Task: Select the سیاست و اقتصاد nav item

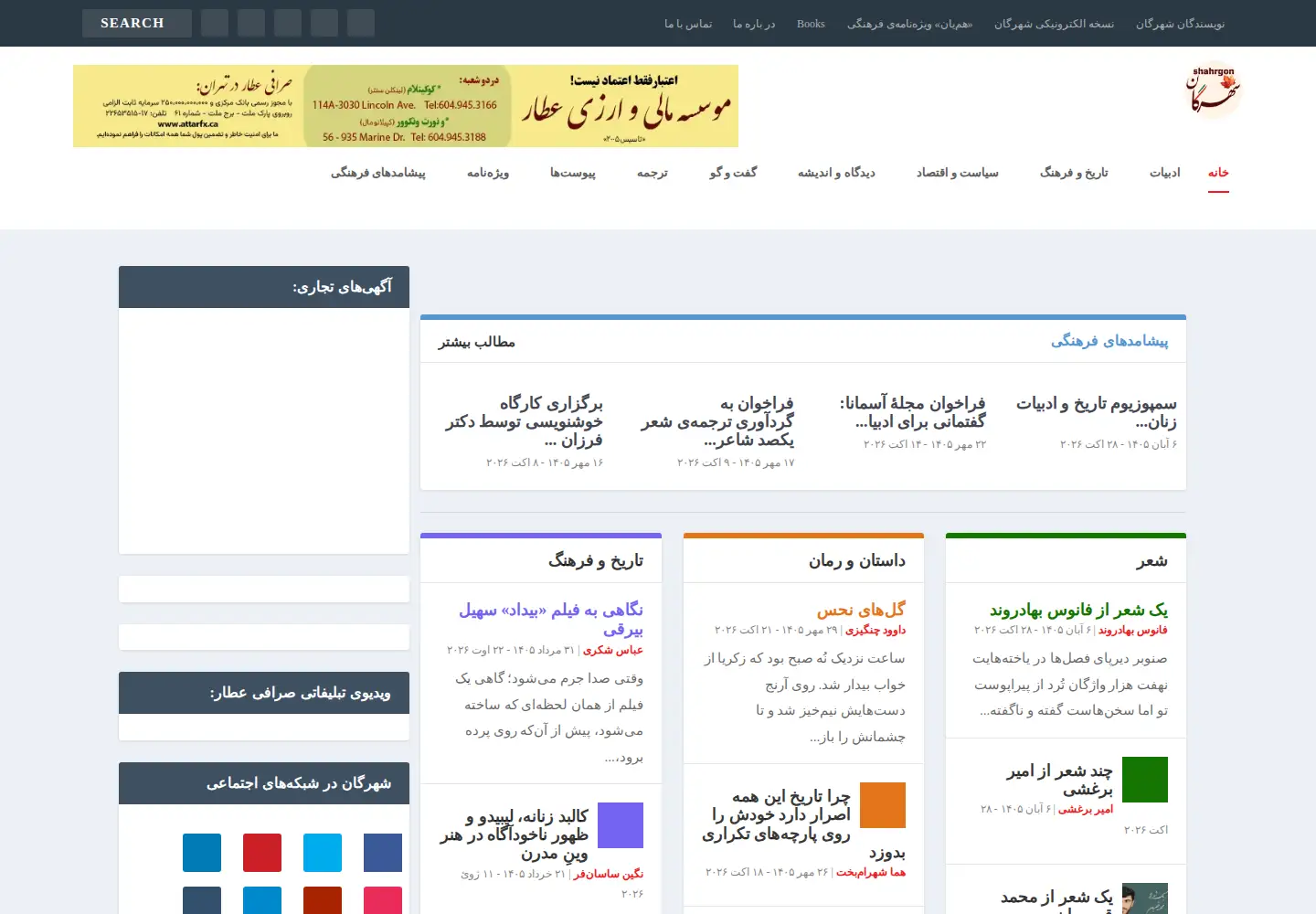Action: pos(958,173)
